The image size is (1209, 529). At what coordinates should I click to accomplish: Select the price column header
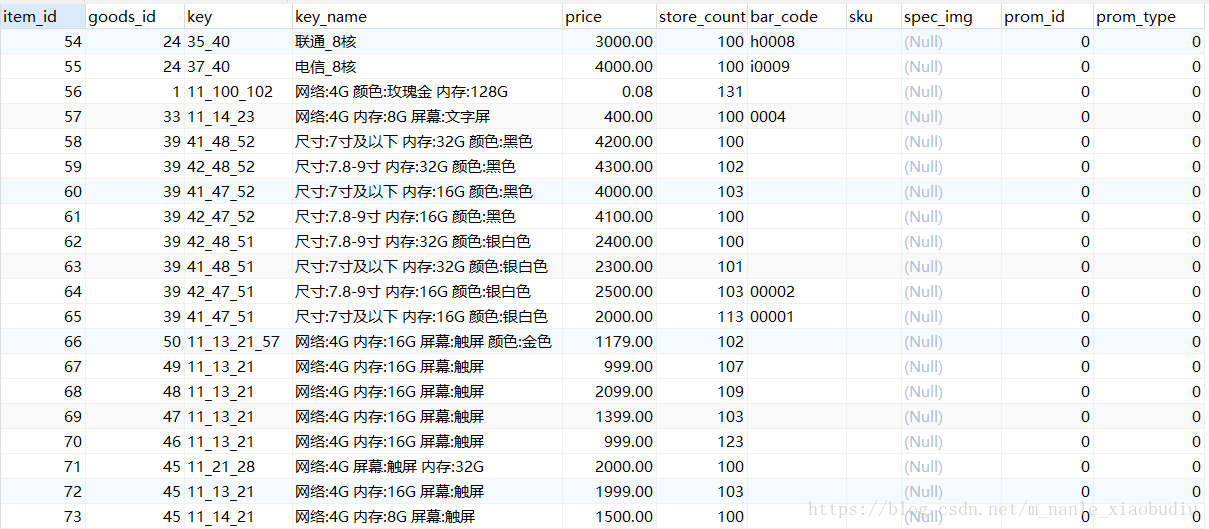pyautogui.click(x=609, y=16)
